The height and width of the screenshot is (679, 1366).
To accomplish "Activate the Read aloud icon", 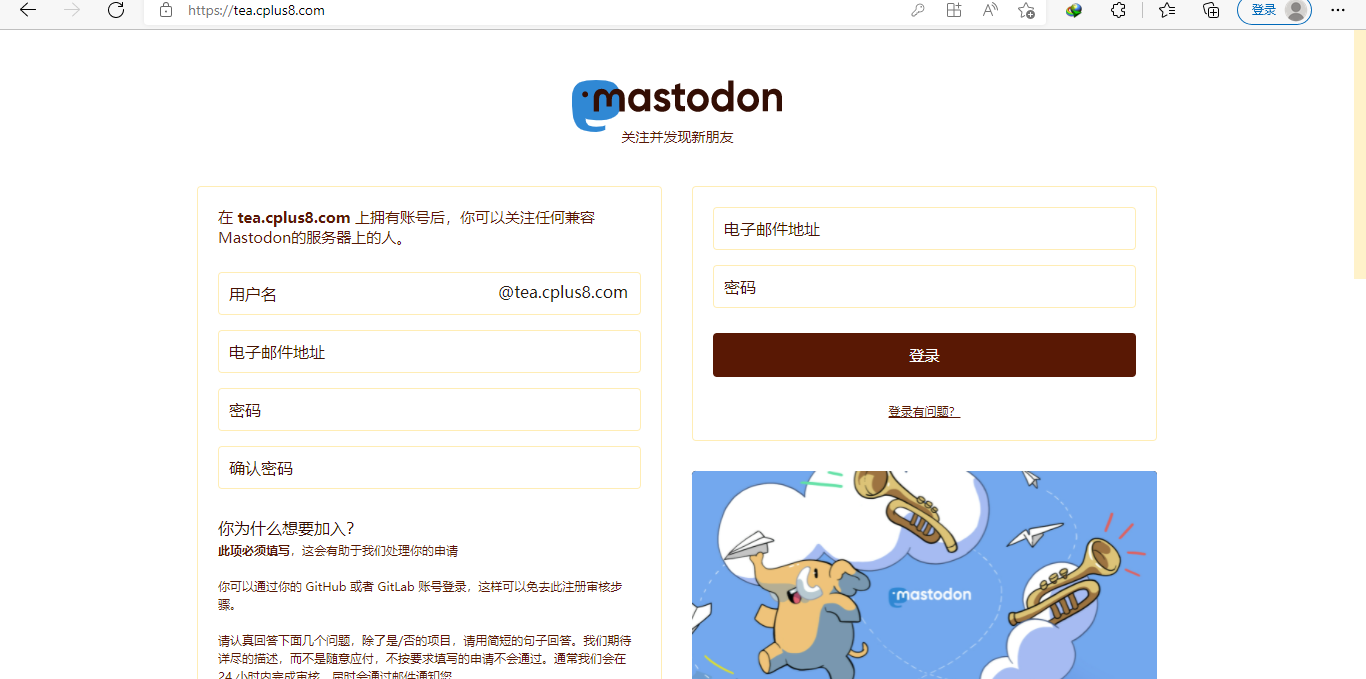I will point(990,10).
